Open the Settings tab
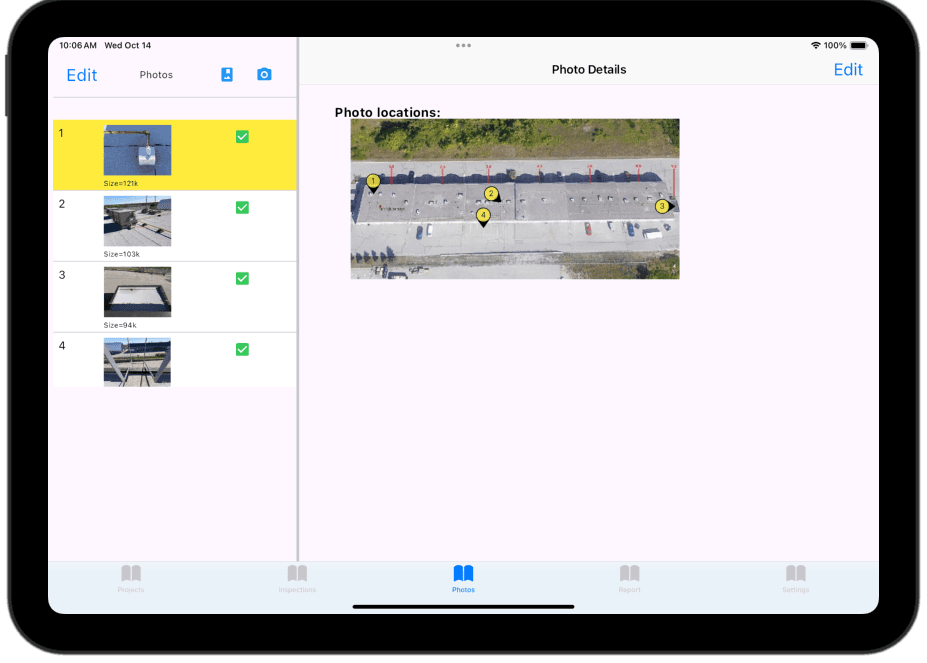Image resolution: width=927 pixels, height=663 pixels. (796, 579)
